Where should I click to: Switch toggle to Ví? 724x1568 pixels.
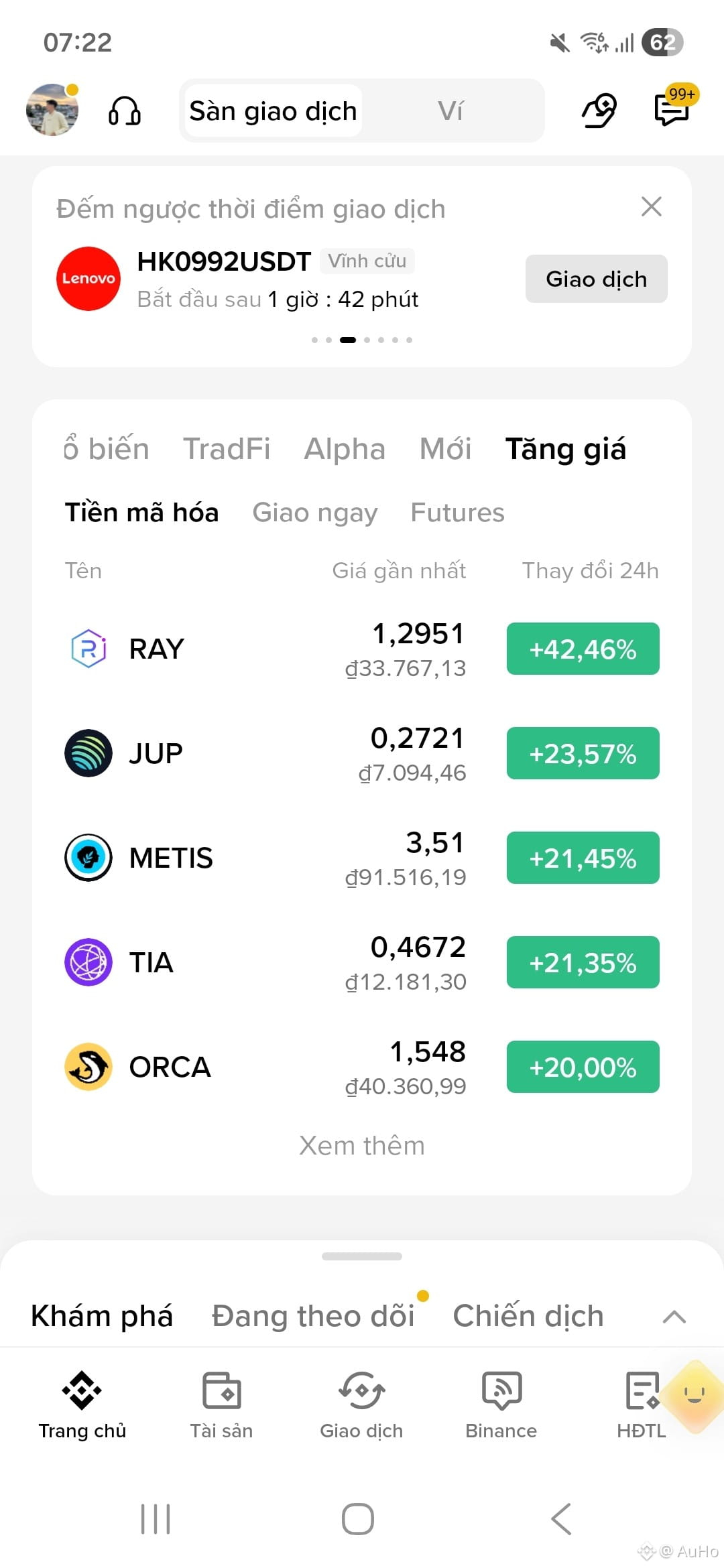(x=450, y=111)
